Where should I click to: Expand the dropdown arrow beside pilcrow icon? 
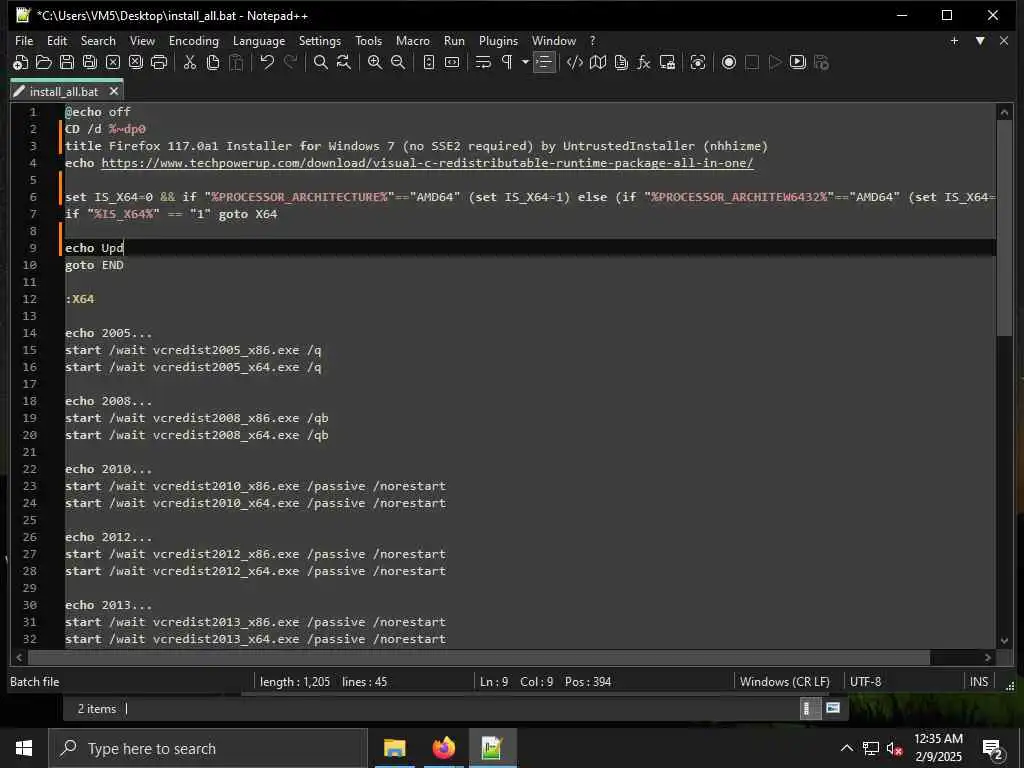[x=525, y=63]
